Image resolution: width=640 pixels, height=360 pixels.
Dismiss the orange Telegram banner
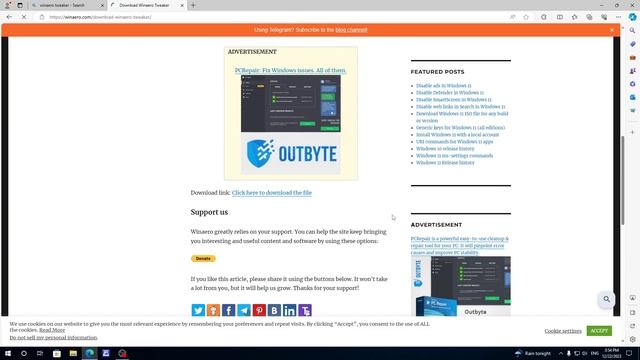(x=612, y=30)
